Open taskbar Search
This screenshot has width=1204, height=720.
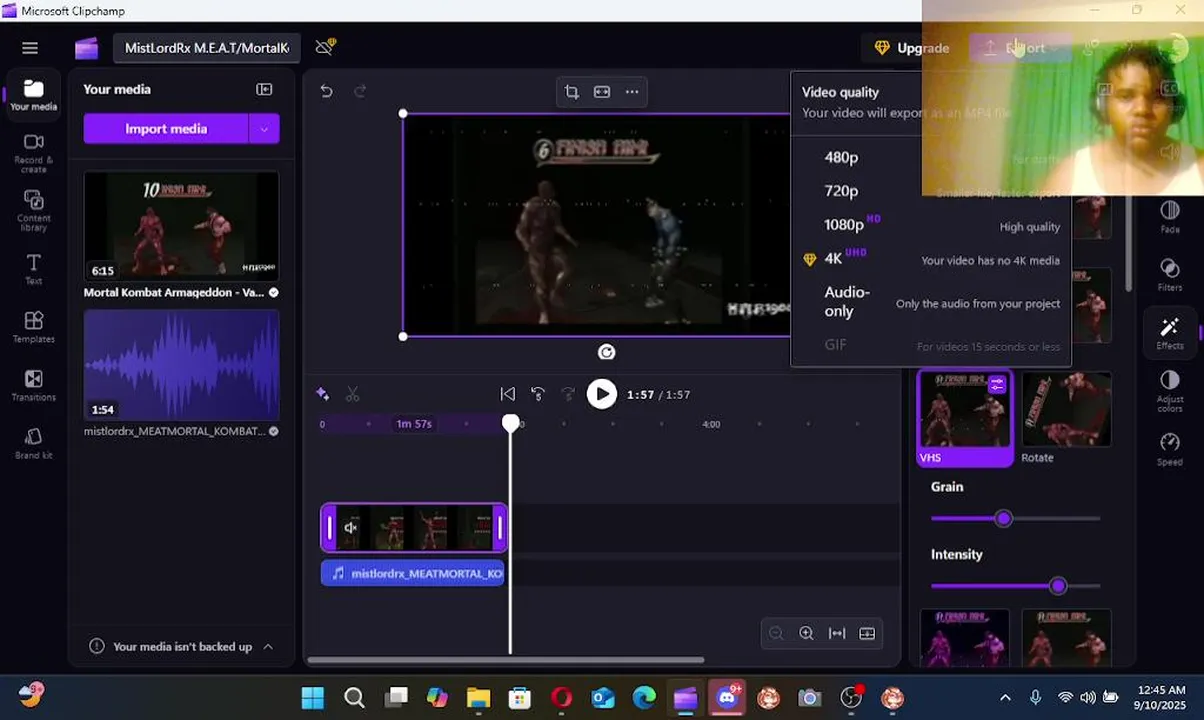(354, 697)
